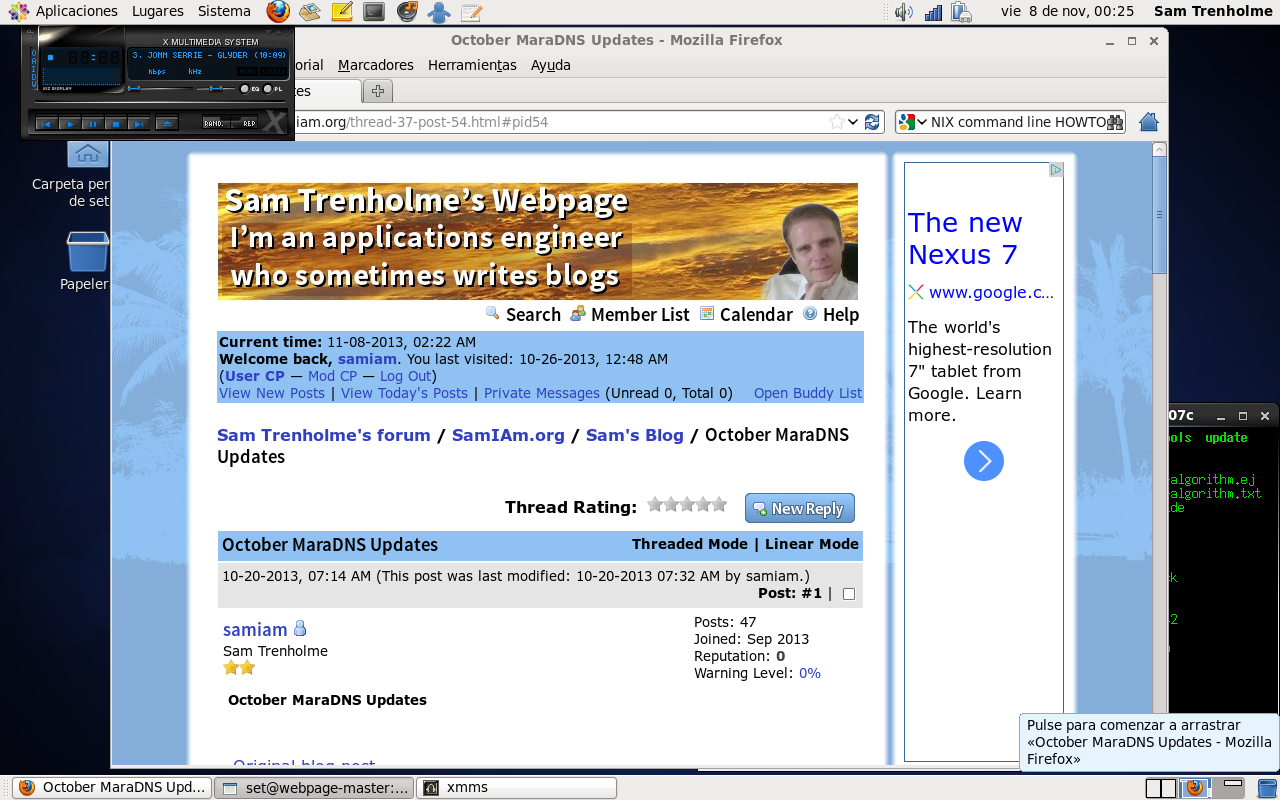Stop playback in XMMS
Screen dimensions: 1280x800
pyautogui.click(x=116, y=124)
